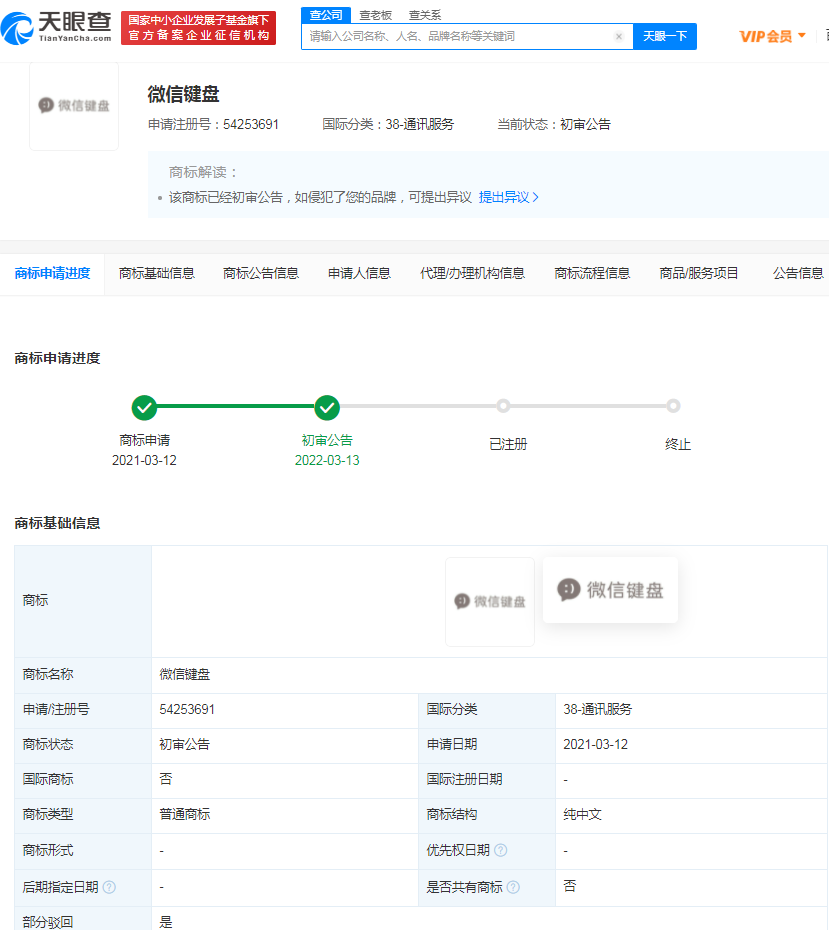Click the header 国际分类:38-通讯服务 text
The height and width of the screenshot is (930, 829).
388,125
